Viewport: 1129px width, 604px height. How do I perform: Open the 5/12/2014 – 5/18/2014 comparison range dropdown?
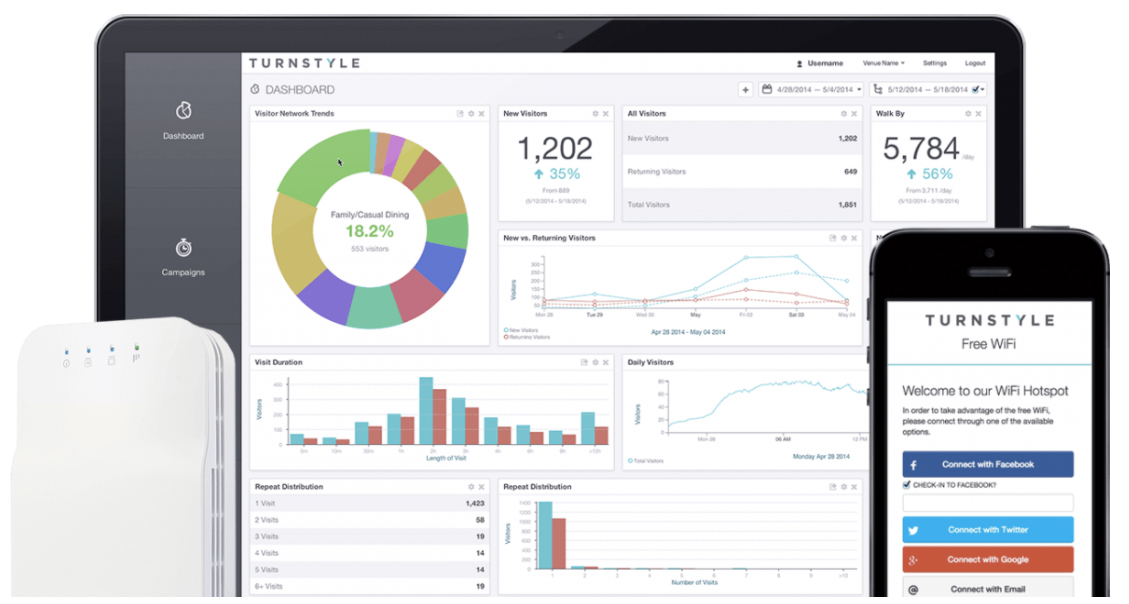928,90
